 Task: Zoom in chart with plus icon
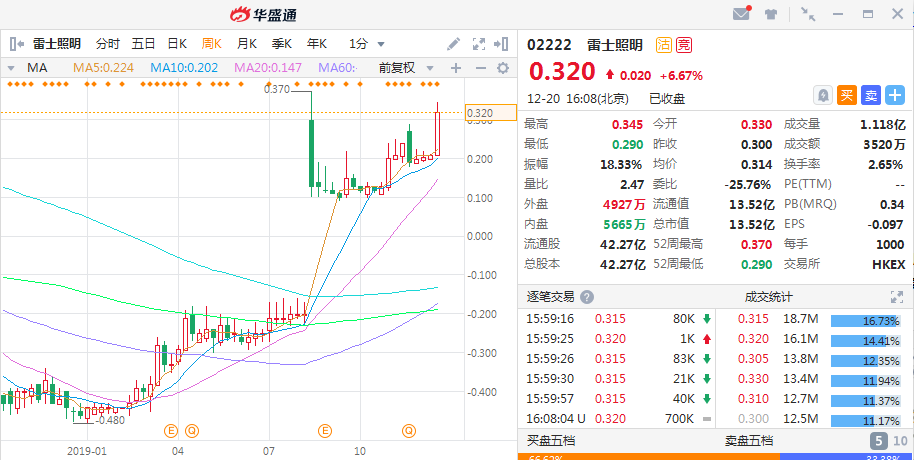[x=456, y=68]
